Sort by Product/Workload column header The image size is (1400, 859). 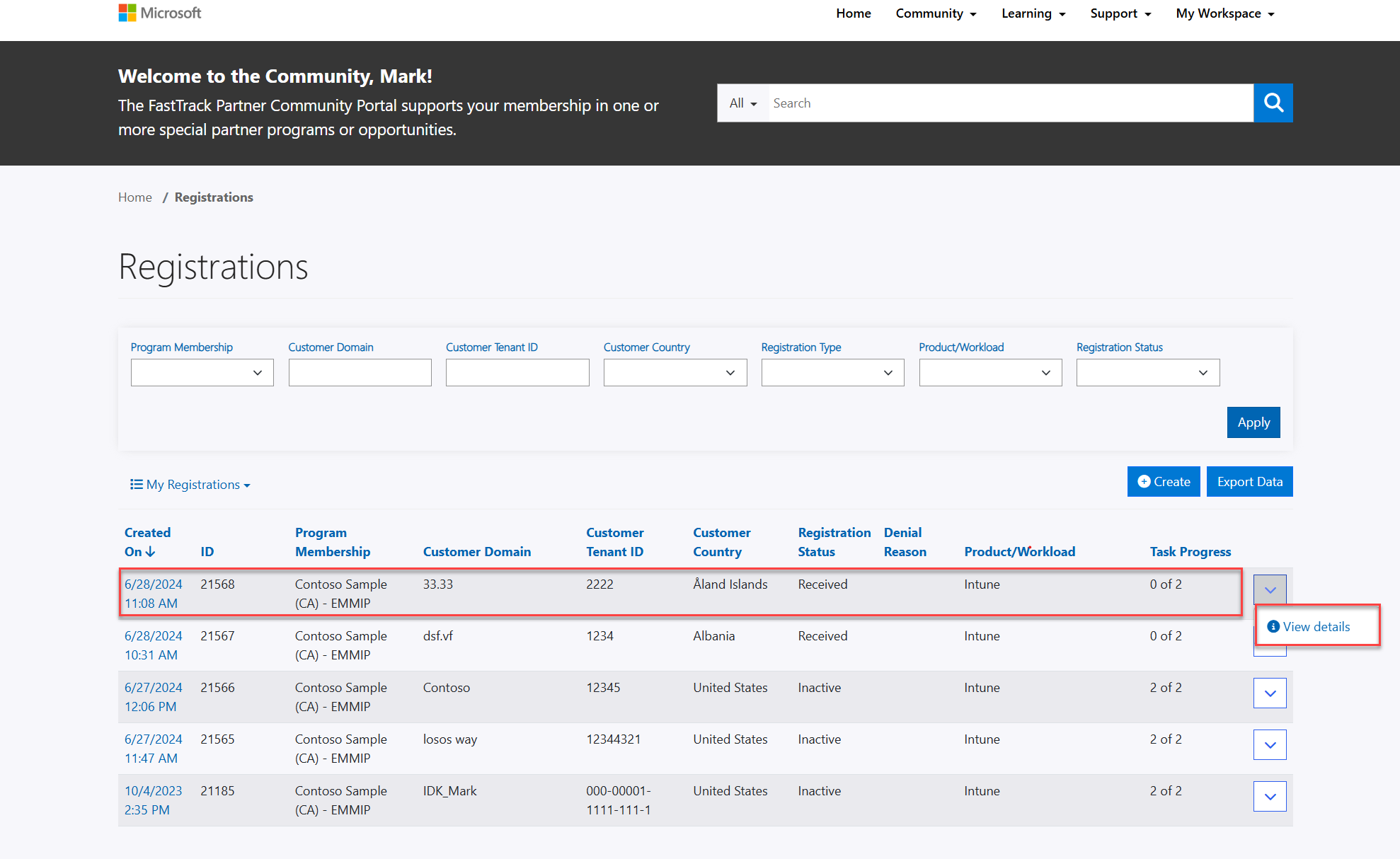point(1019,552)
